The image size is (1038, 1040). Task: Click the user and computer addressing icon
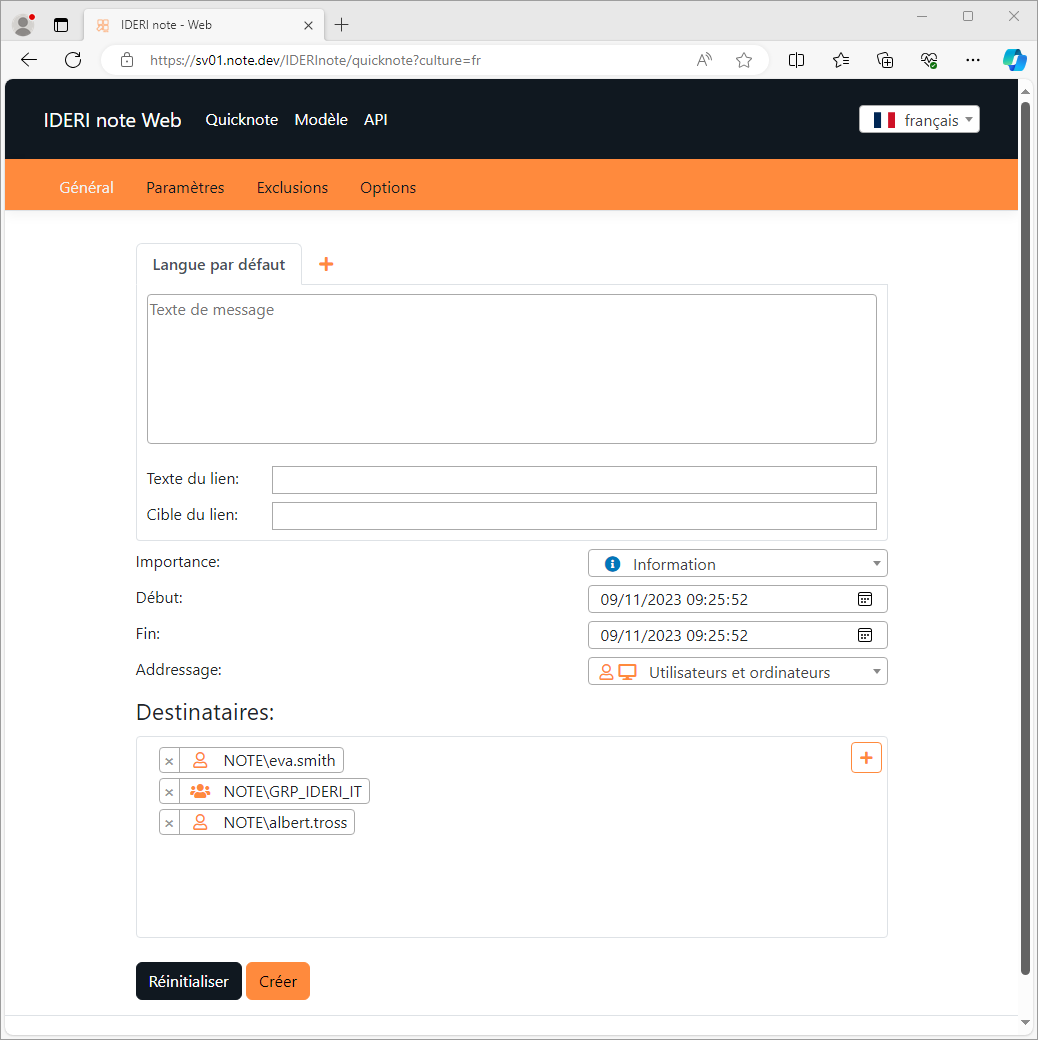[617, 672]
